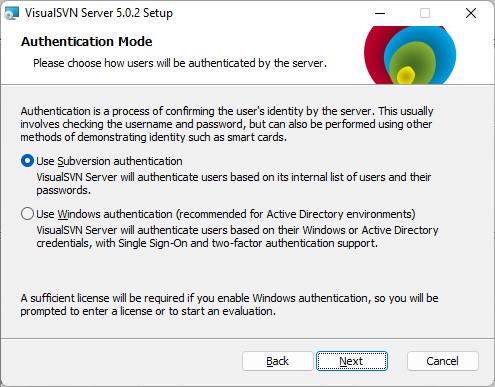Click the internal list of users description text
The width and height of the screenshot is (495, 387).
(x=234, y=183)
